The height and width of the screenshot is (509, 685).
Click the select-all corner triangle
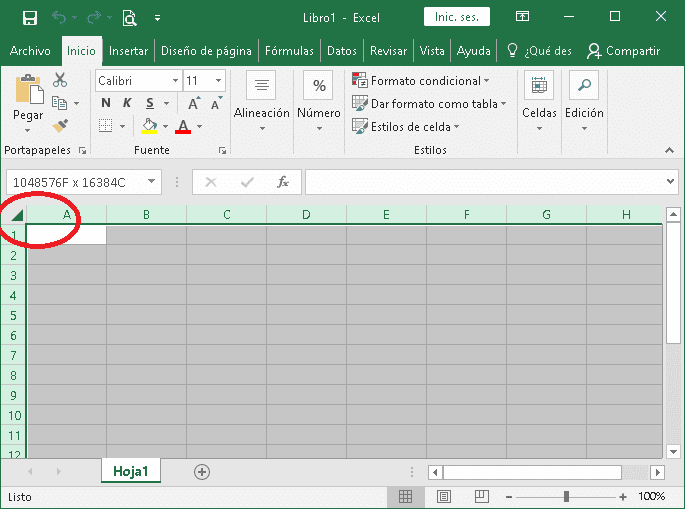17,215
